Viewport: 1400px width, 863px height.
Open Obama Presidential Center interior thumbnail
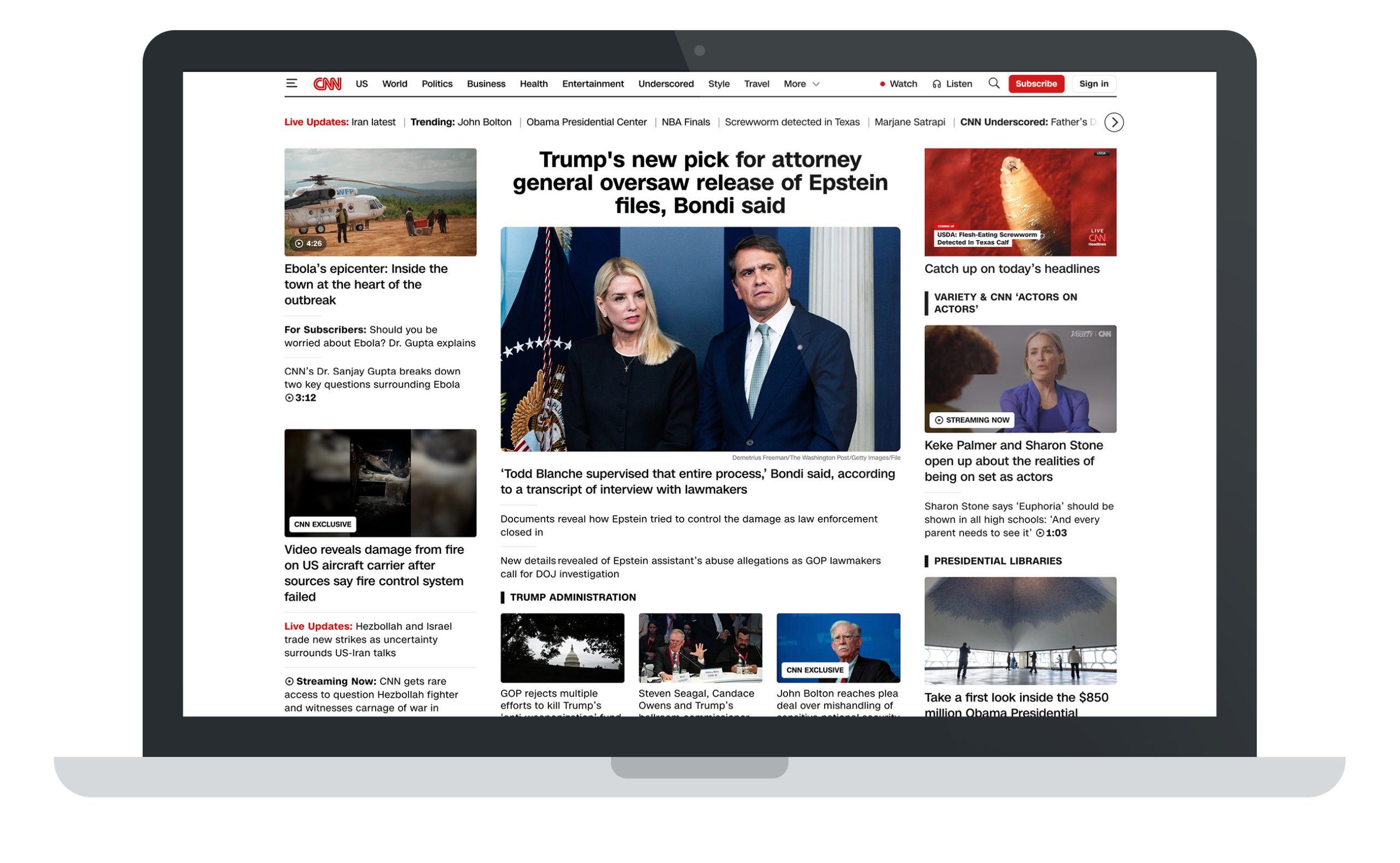(x=1020, y=631)
